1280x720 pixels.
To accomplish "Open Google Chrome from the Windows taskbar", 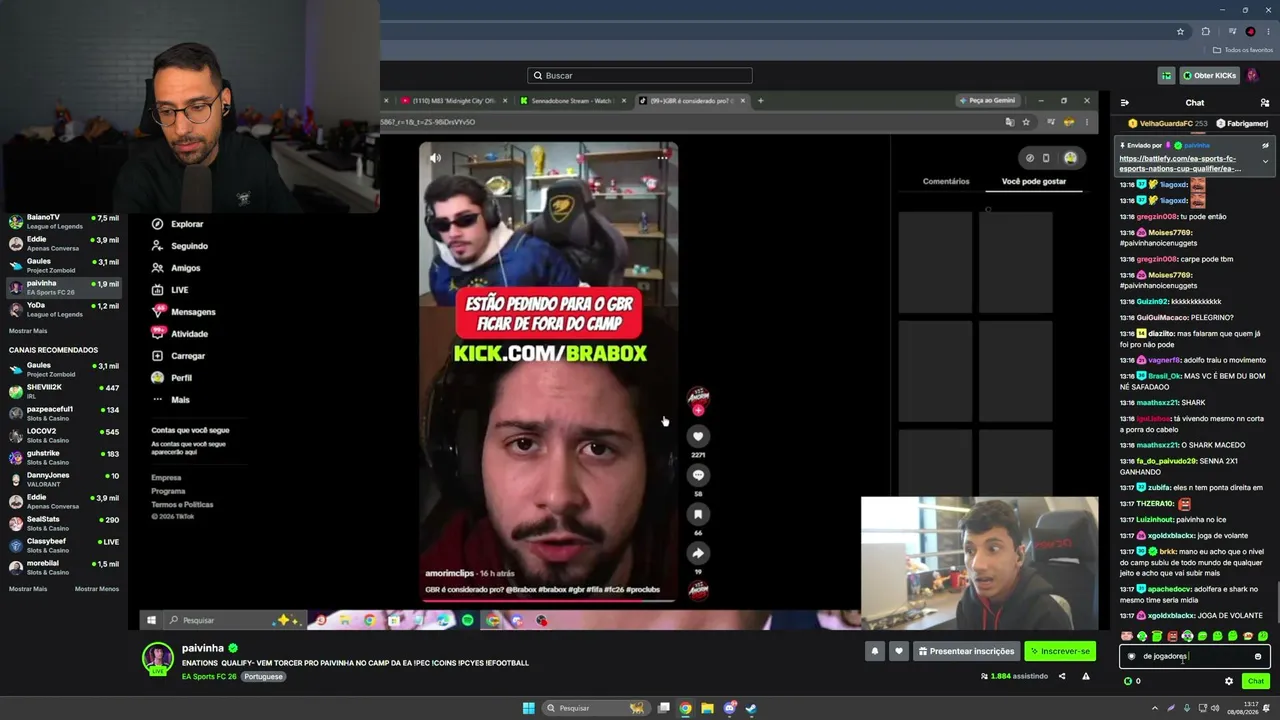I will 685,708.
